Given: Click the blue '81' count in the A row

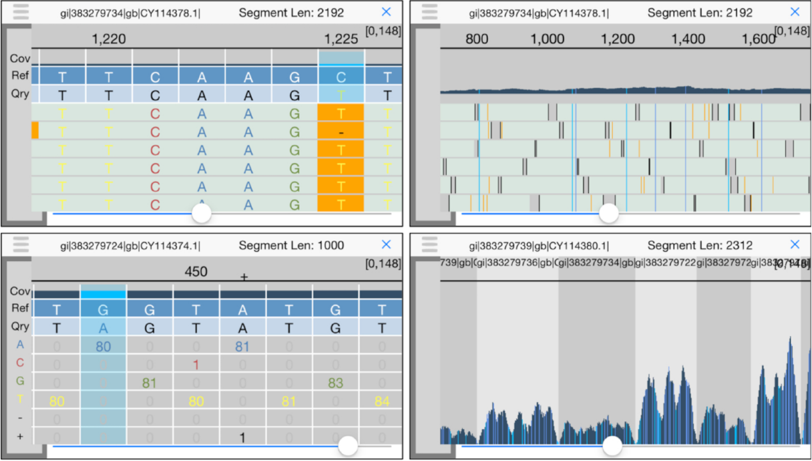Looking at the screenshot, I should coord(242,346).
